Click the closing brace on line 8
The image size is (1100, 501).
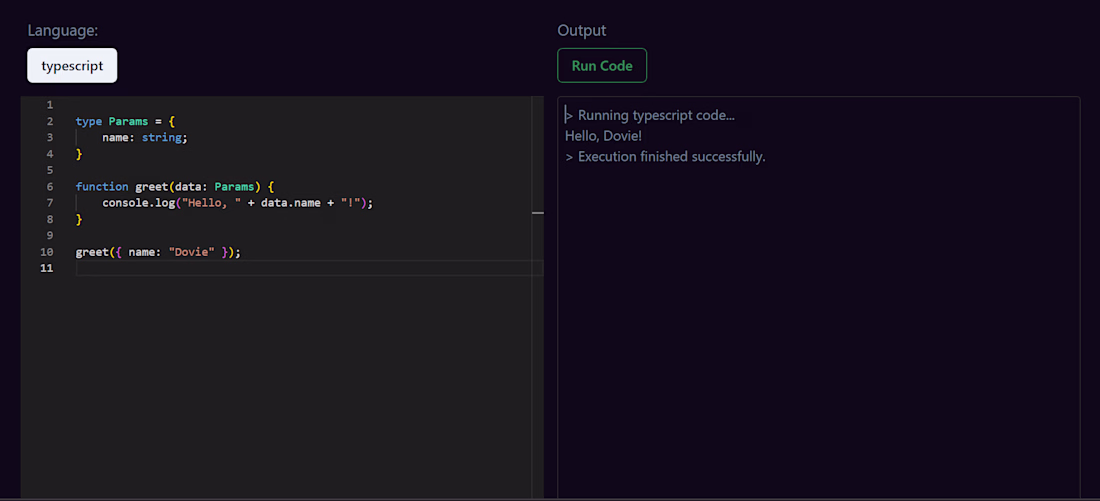click(79, 220)
